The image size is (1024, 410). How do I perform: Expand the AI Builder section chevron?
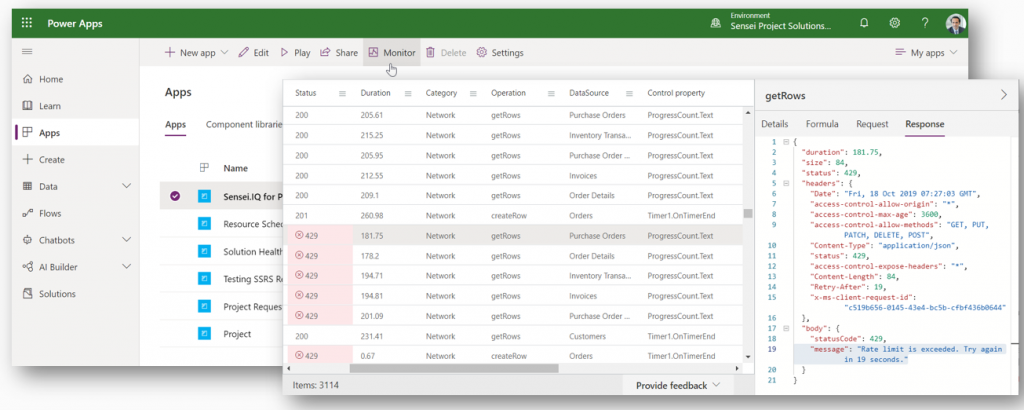[x=127, y=266]
